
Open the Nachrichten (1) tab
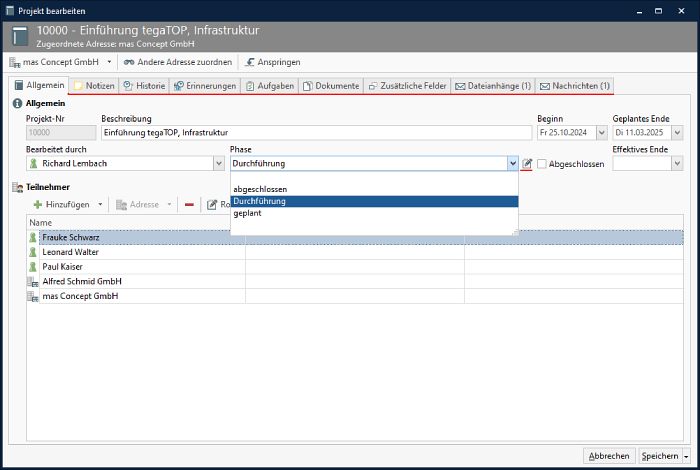(575, 86)
